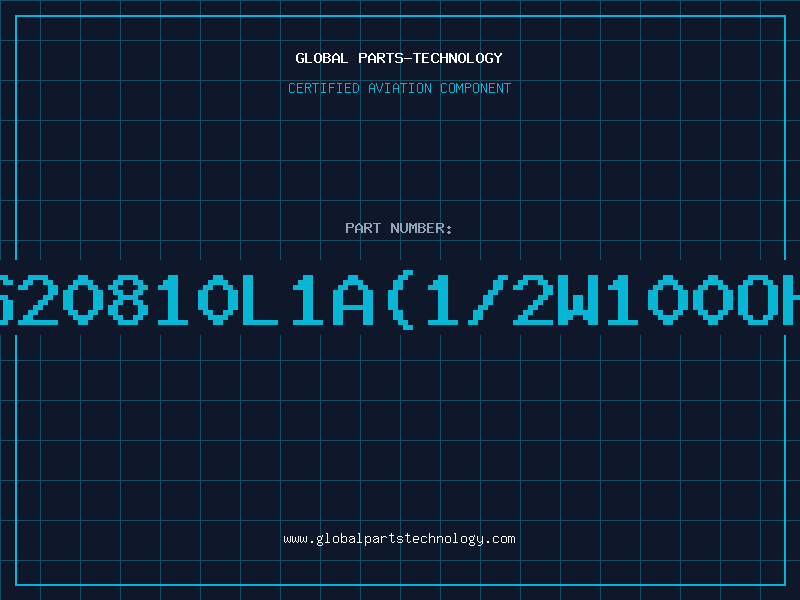800x600 pixels.
Task: Select the 'CERTIFIED AVIATION COMPONENT' subtitle
Action: tap(399, 88)
